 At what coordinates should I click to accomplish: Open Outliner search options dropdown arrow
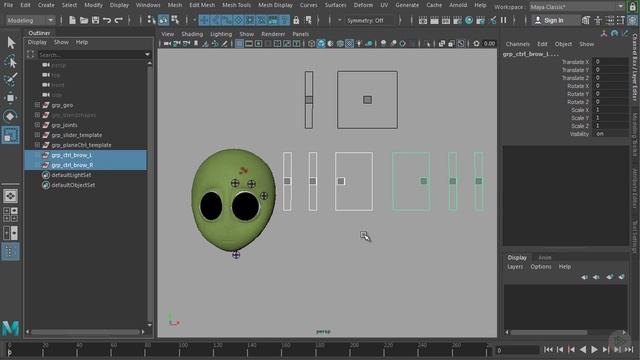(147, 54)
